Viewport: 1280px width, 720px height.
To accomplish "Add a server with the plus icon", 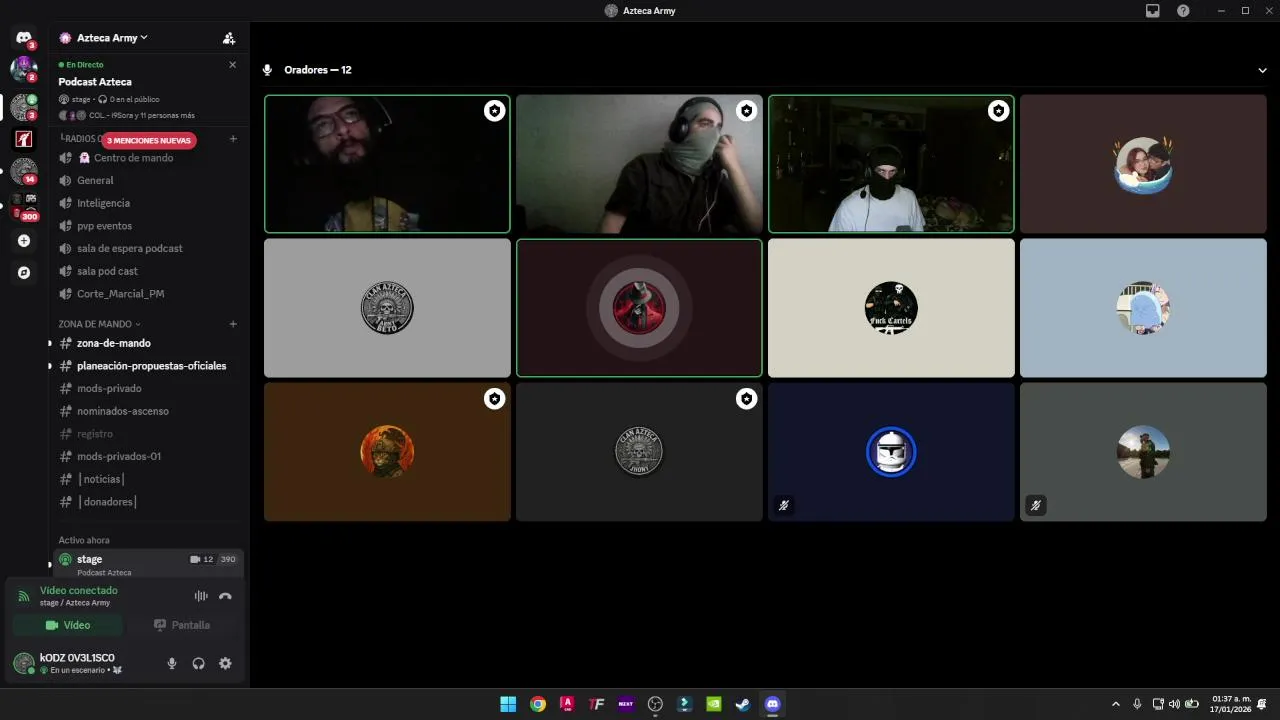I will (24, 241).
